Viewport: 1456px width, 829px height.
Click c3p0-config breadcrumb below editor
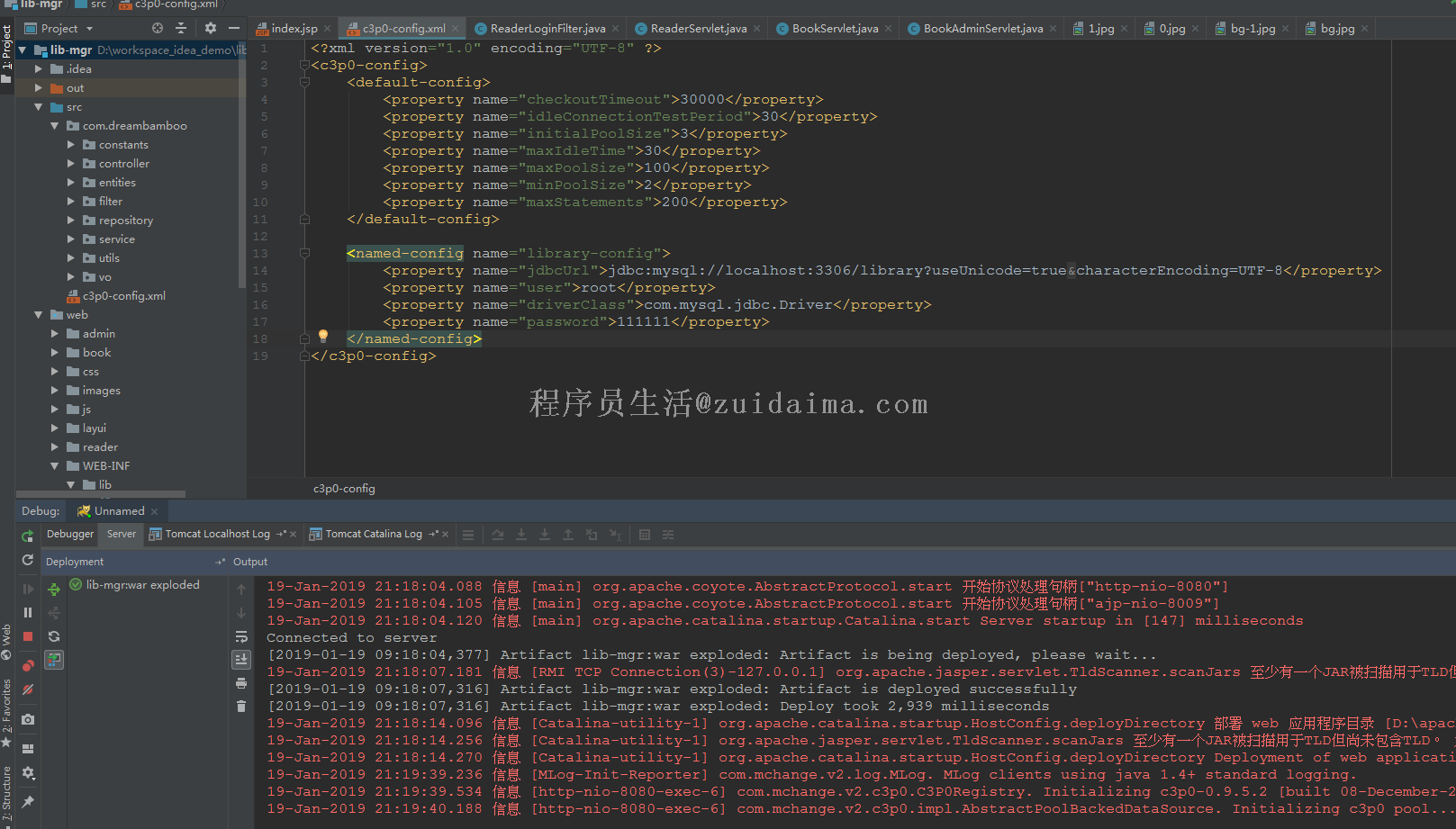tap(344, 488)
